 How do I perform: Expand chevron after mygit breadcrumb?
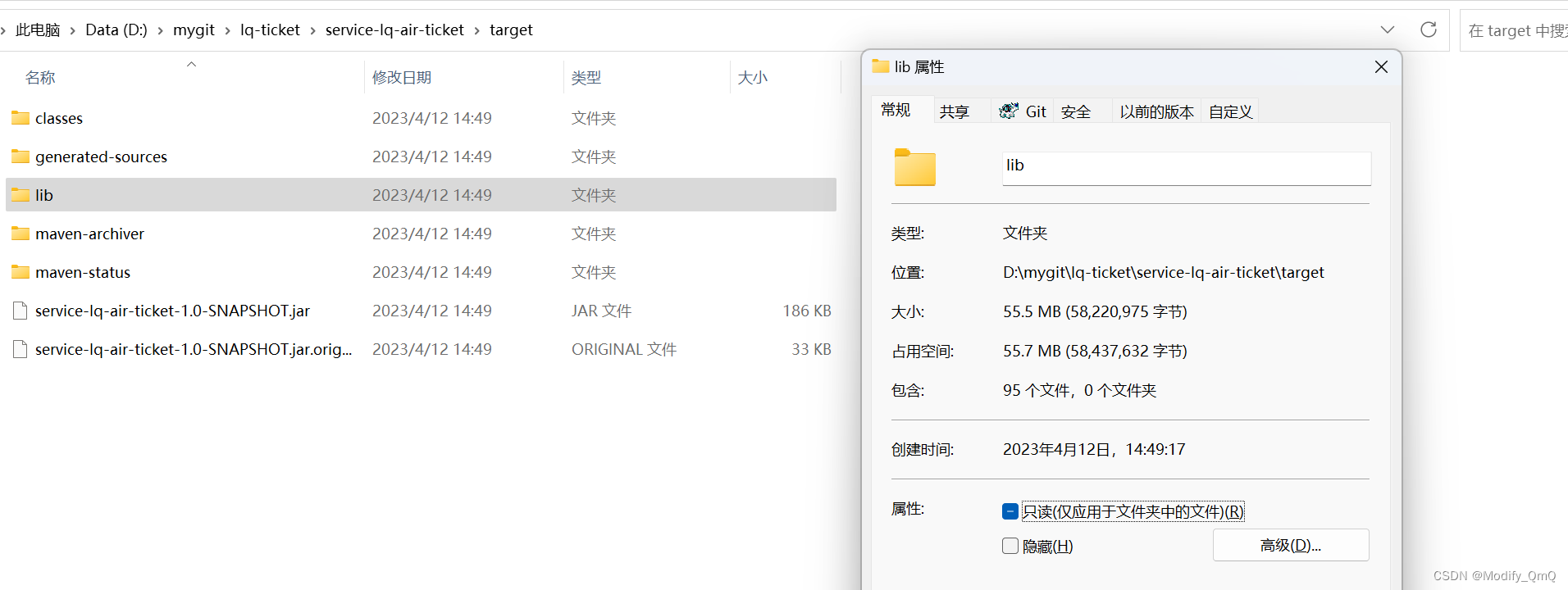pyautogui.click(x=228, y=30)
